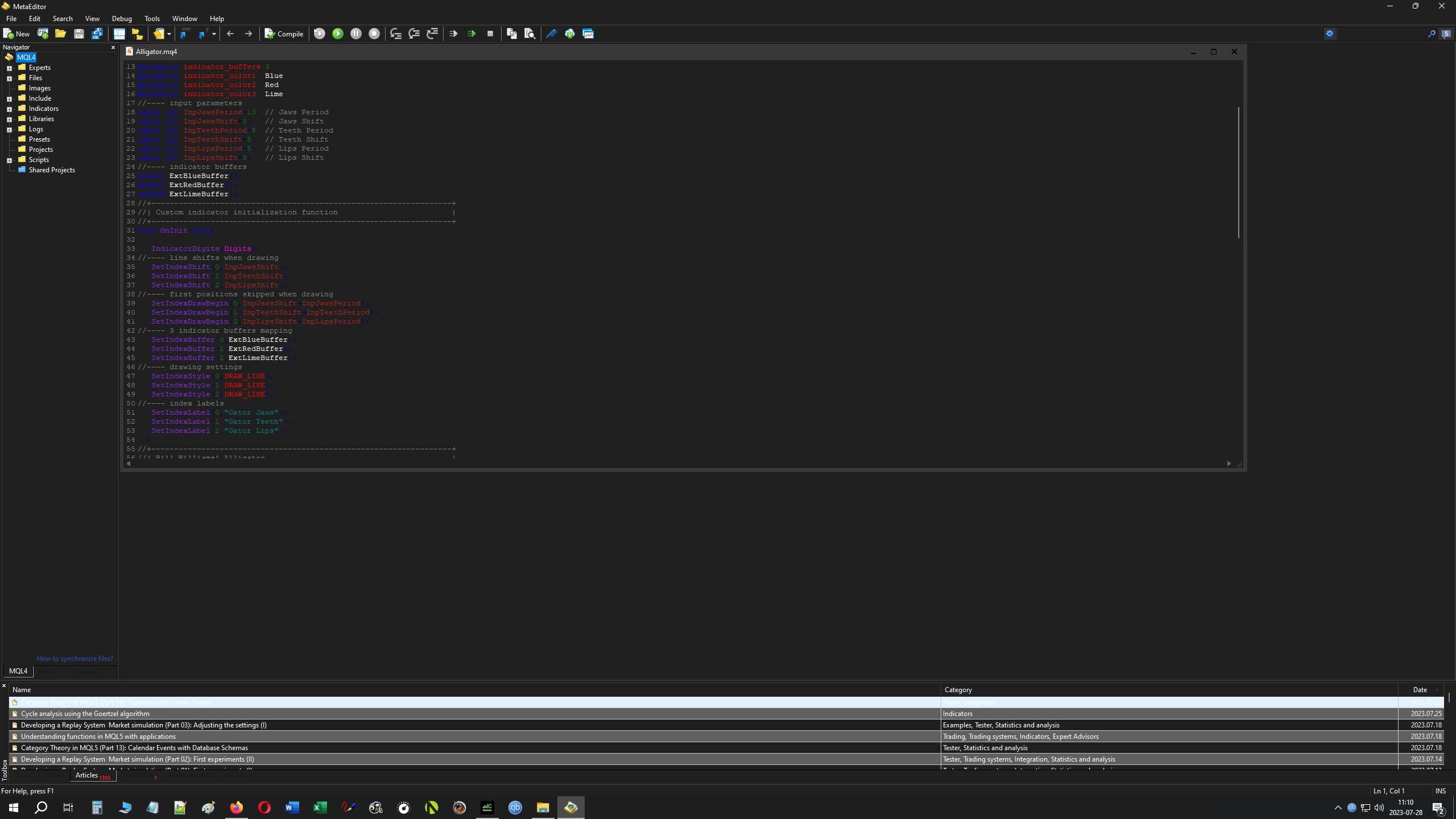
Task: Open Firefox from the taskbar
Action: click(x=237, y=808)
